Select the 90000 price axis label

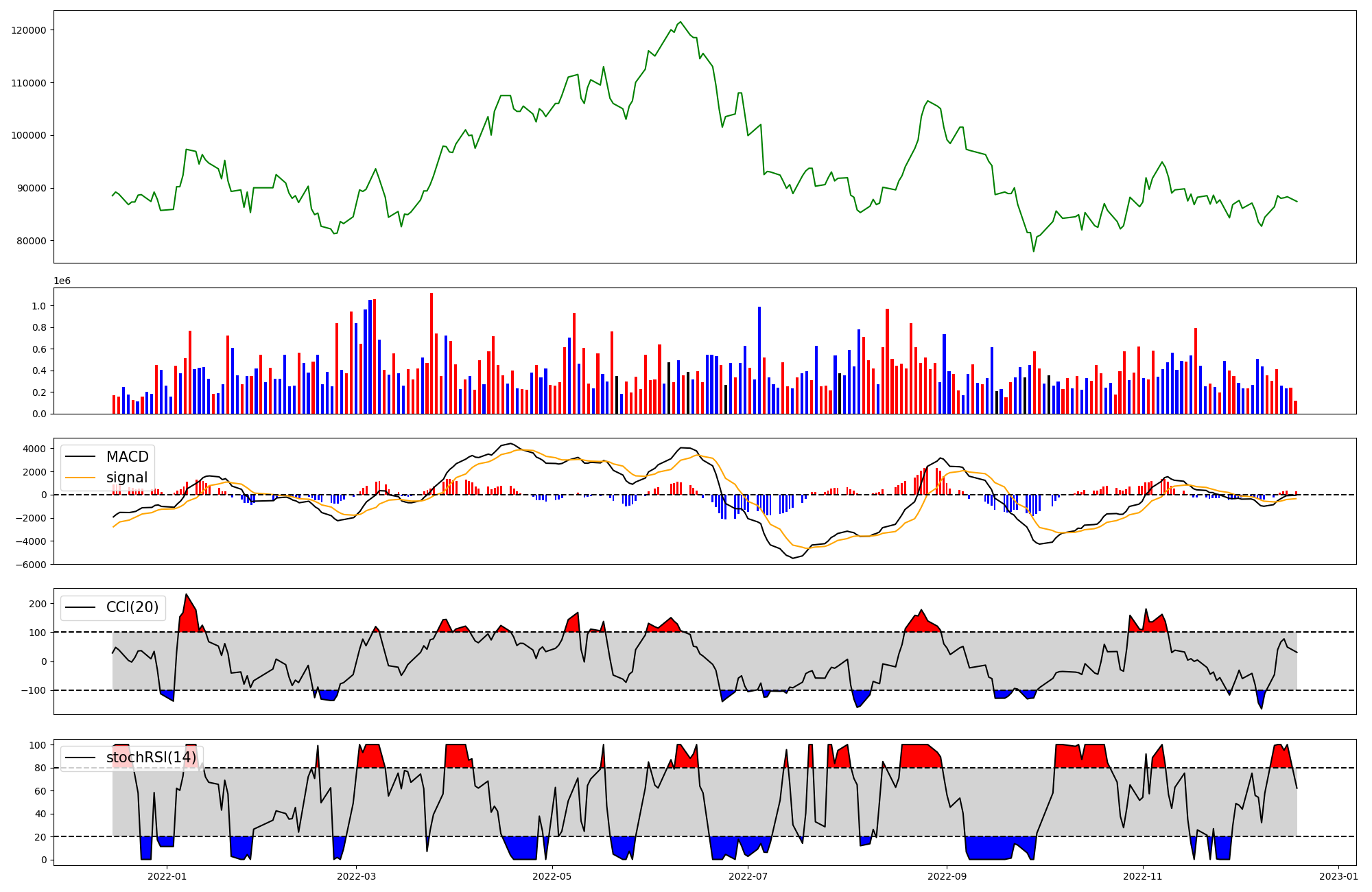tap(32, 189)
